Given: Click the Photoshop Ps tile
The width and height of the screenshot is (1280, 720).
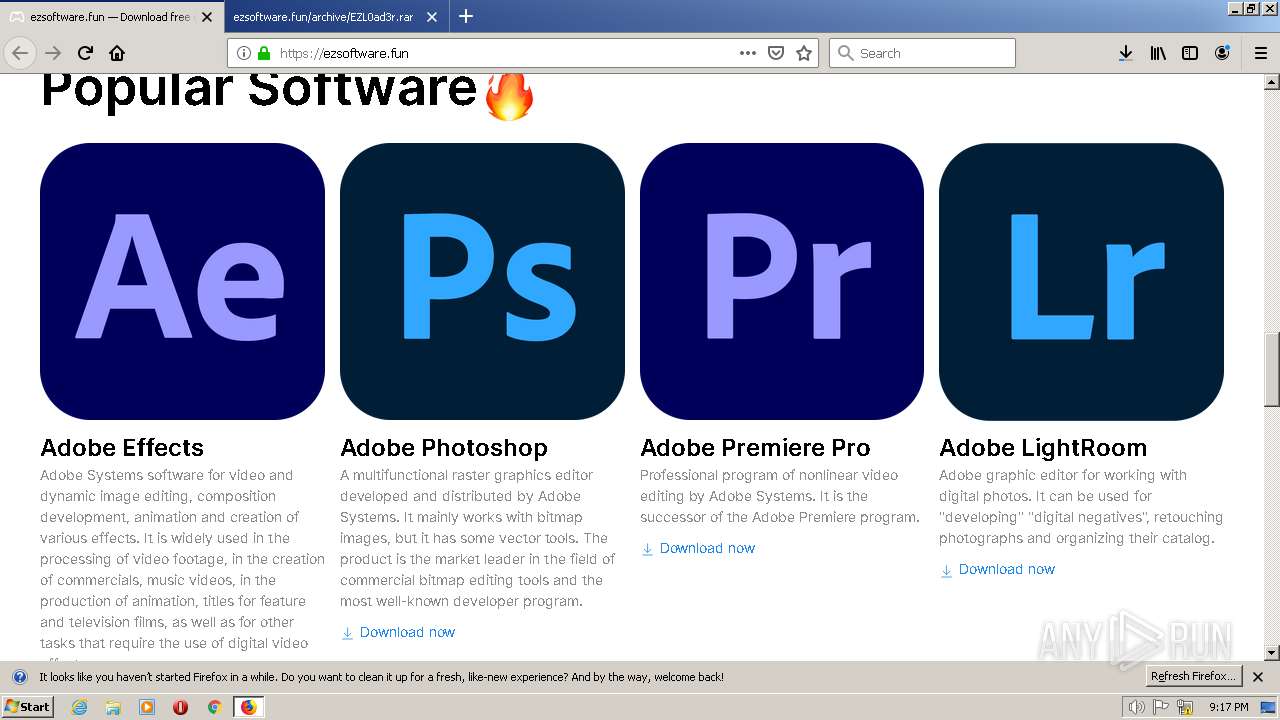Looking at the screenshot, I should tap(482, 281).
